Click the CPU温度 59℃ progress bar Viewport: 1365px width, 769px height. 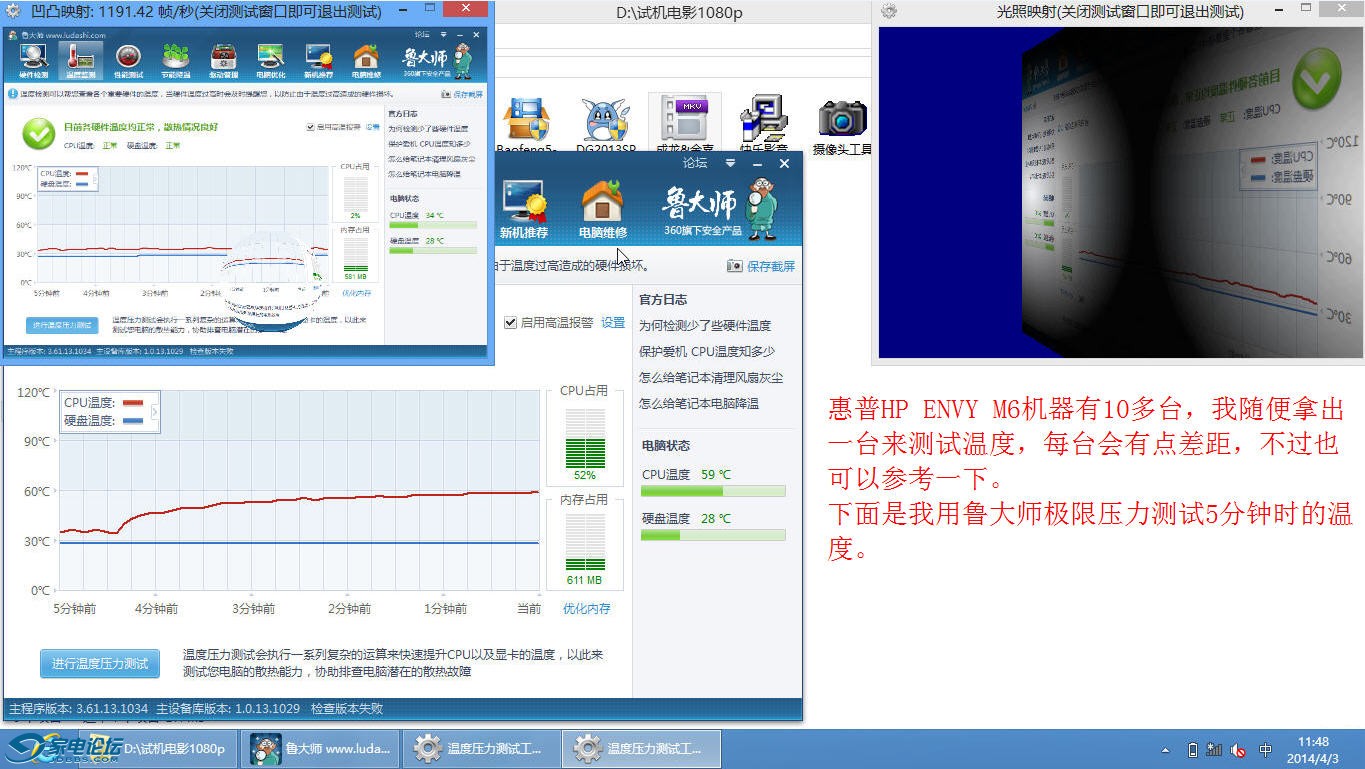[713, 491]
